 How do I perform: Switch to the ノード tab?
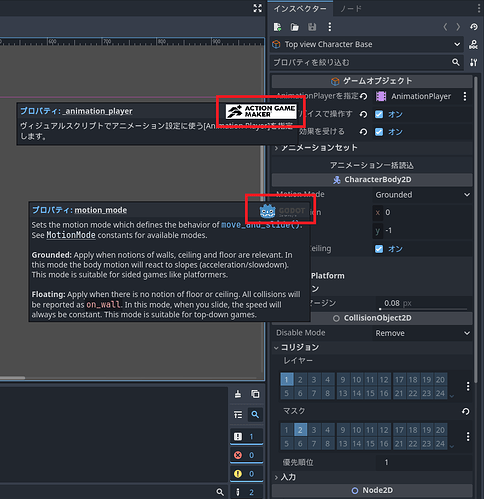[x=351, y=9]
